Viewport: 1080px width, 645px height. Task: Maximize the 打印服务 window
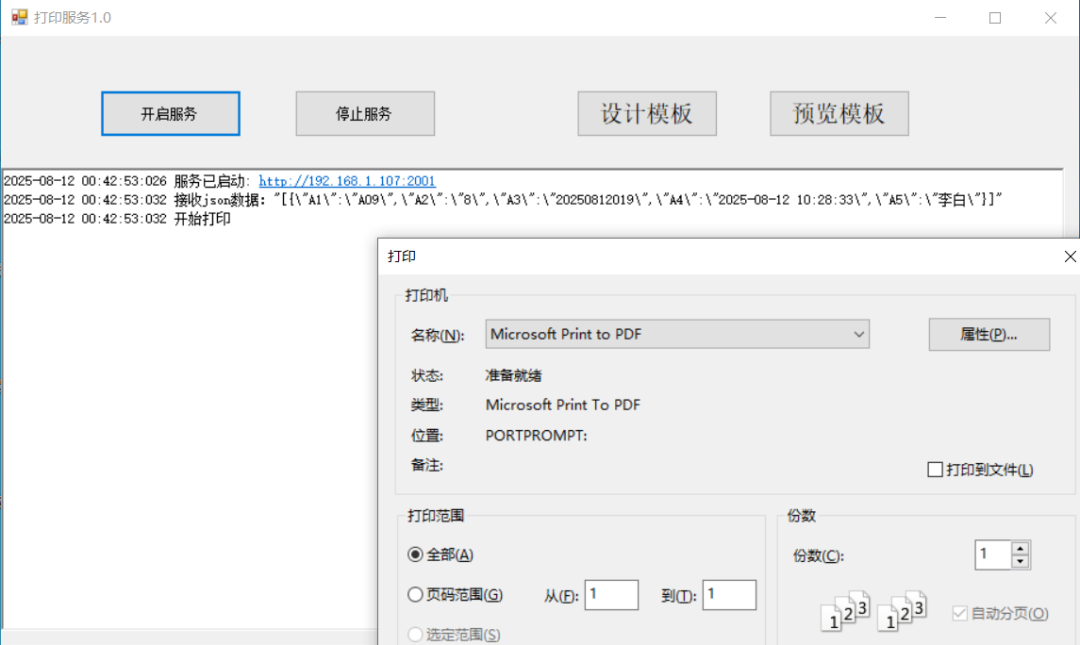(x=995, y=18)
